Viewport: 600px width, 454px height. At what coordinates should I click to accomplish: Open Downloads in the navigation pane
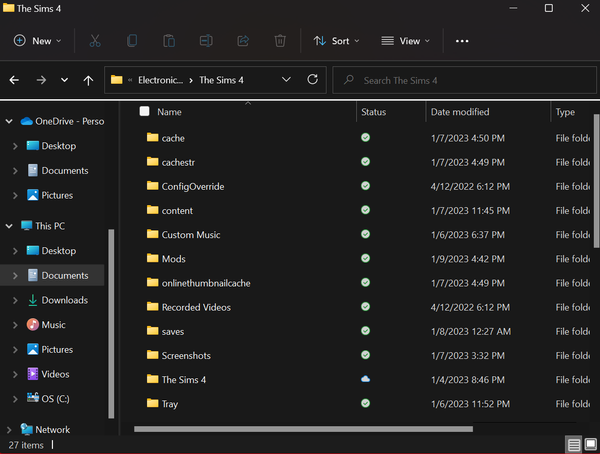tap(65, 300)
